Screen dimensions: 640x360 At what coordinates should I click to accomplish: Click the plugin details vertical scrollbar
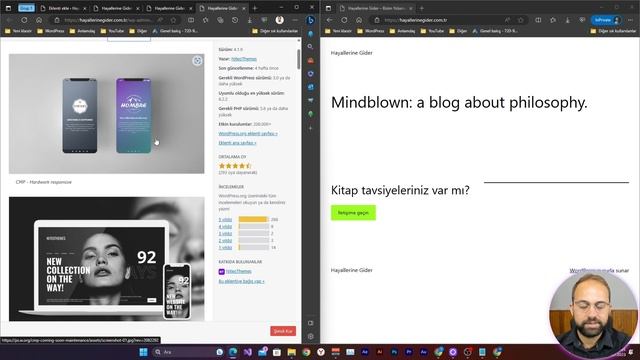[299, 59]
